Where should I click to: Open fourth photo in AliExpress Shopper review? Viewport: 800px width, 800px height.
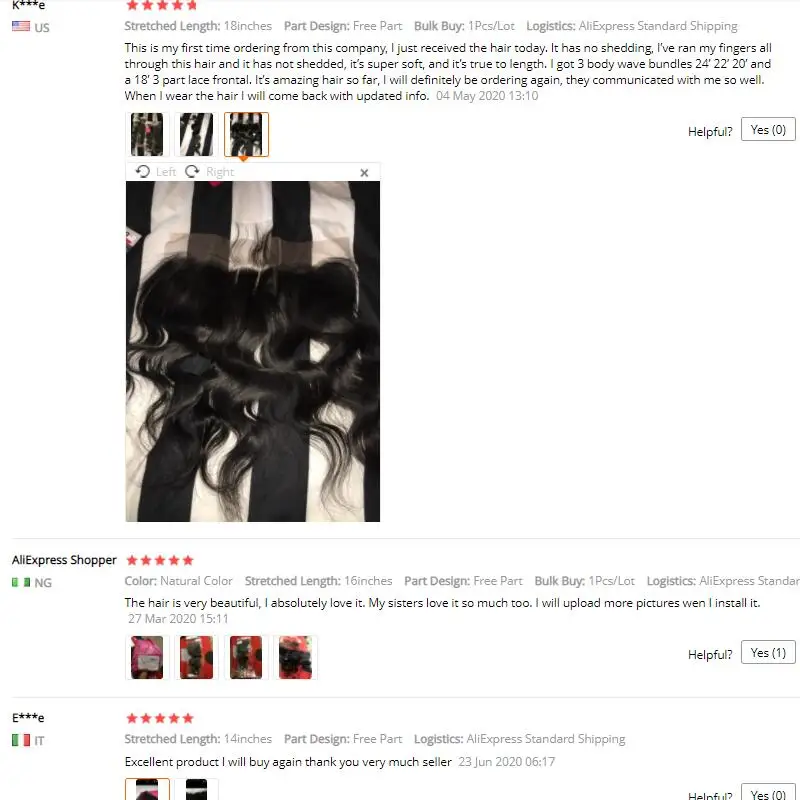295,657
